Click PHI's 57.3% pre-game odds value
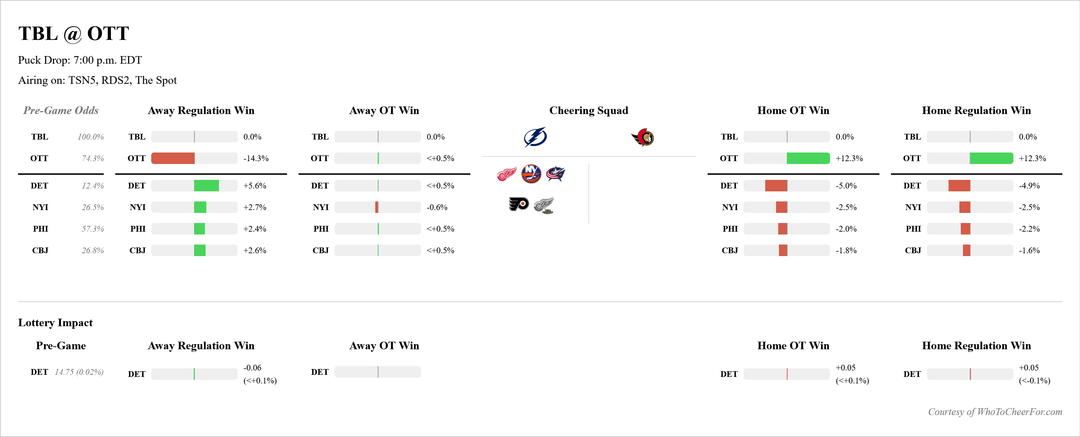This screenshot has width=1080, height=437. coord(90,229)
